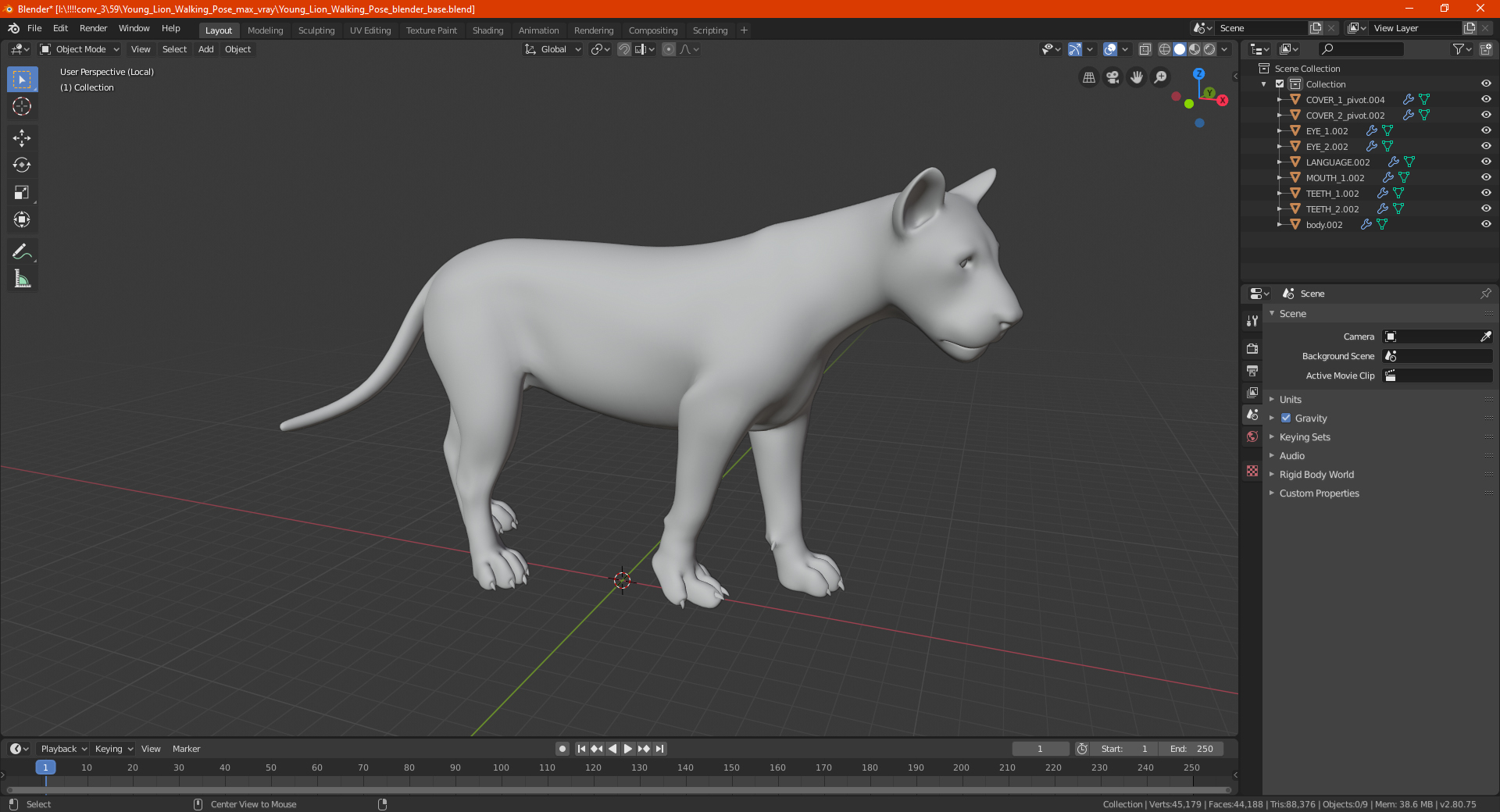This screenshot has width=1500, height=812.
Task: Open the World properties tab
Action: [1252, 436]
